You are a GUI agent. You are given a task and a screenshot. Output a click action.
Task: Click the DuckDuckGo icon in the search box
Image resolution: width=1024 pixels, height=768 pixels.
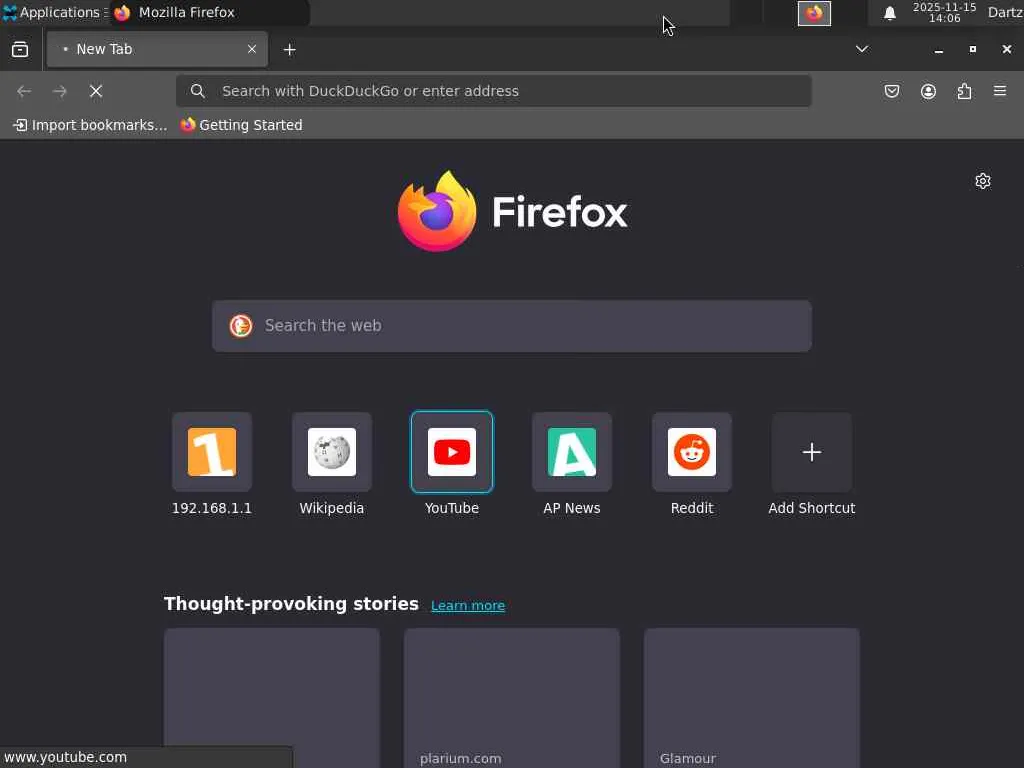tap(240, 325)
